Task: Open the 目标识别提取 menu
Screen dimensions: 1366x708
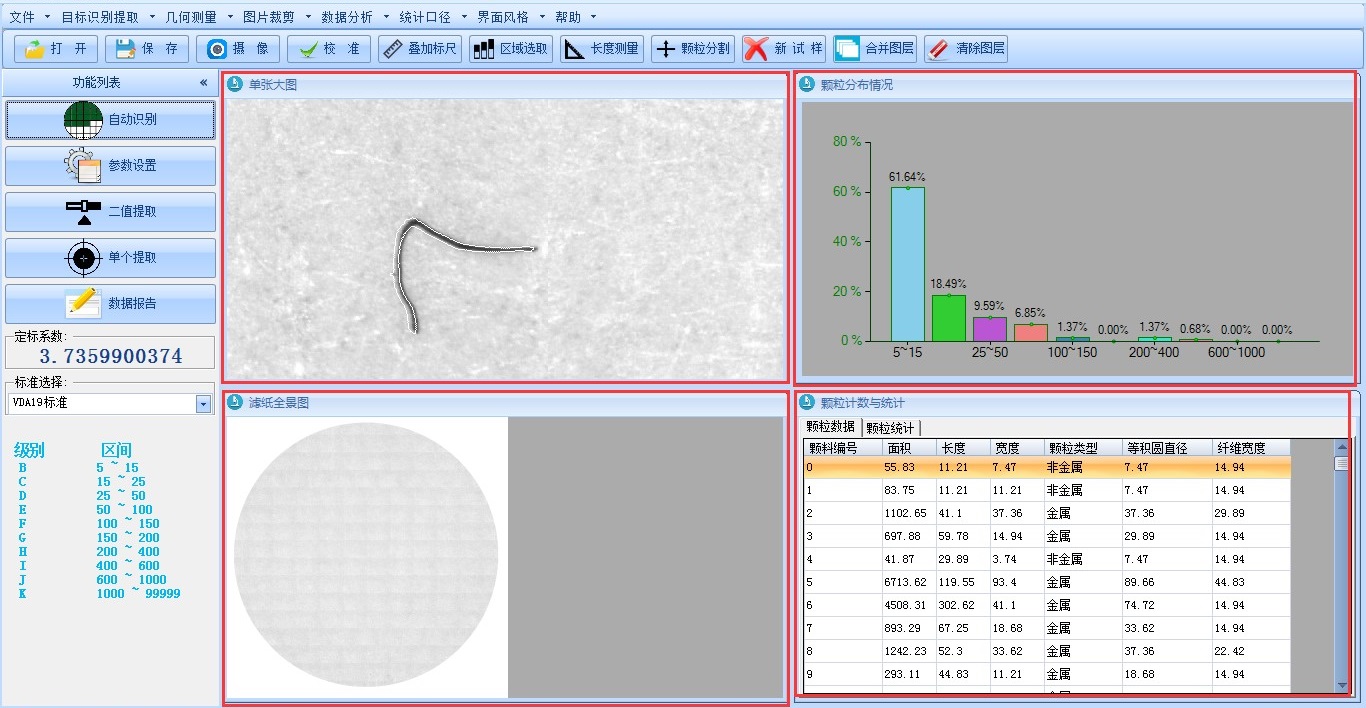Action: click(x=100, y=17)
